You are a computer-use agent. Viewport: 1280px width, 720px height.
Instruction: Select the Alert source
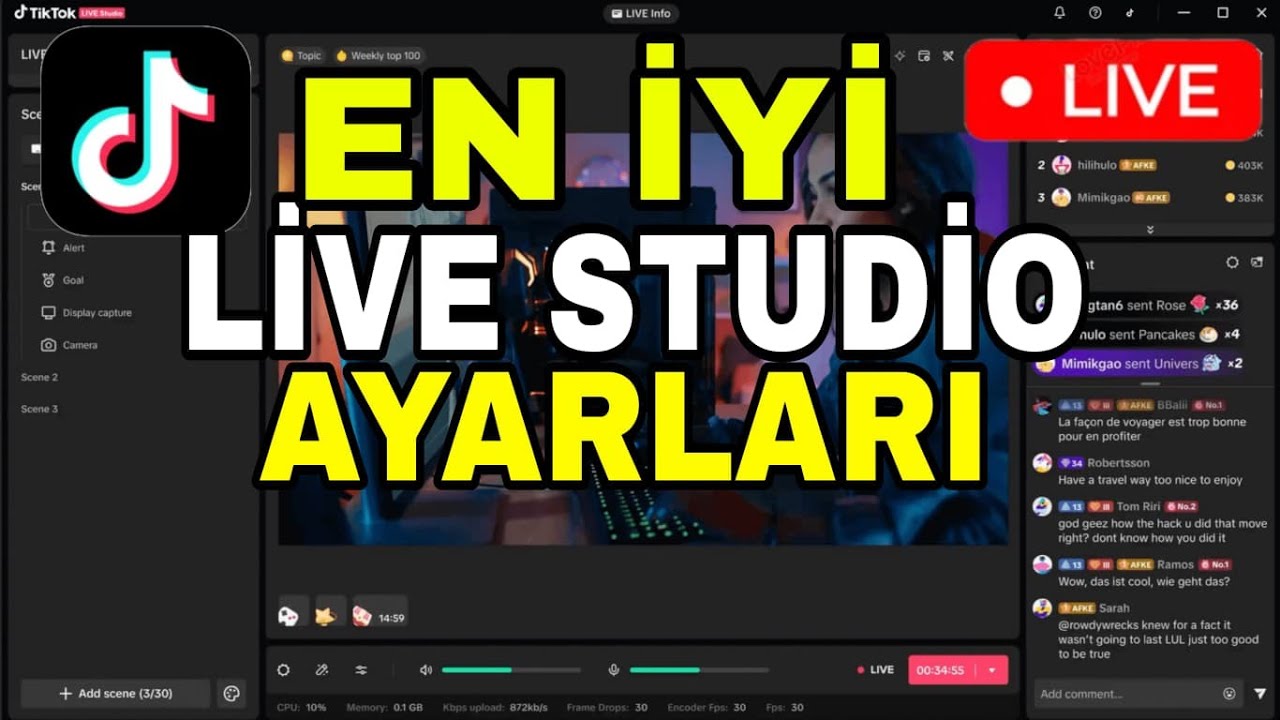(74, 248)
